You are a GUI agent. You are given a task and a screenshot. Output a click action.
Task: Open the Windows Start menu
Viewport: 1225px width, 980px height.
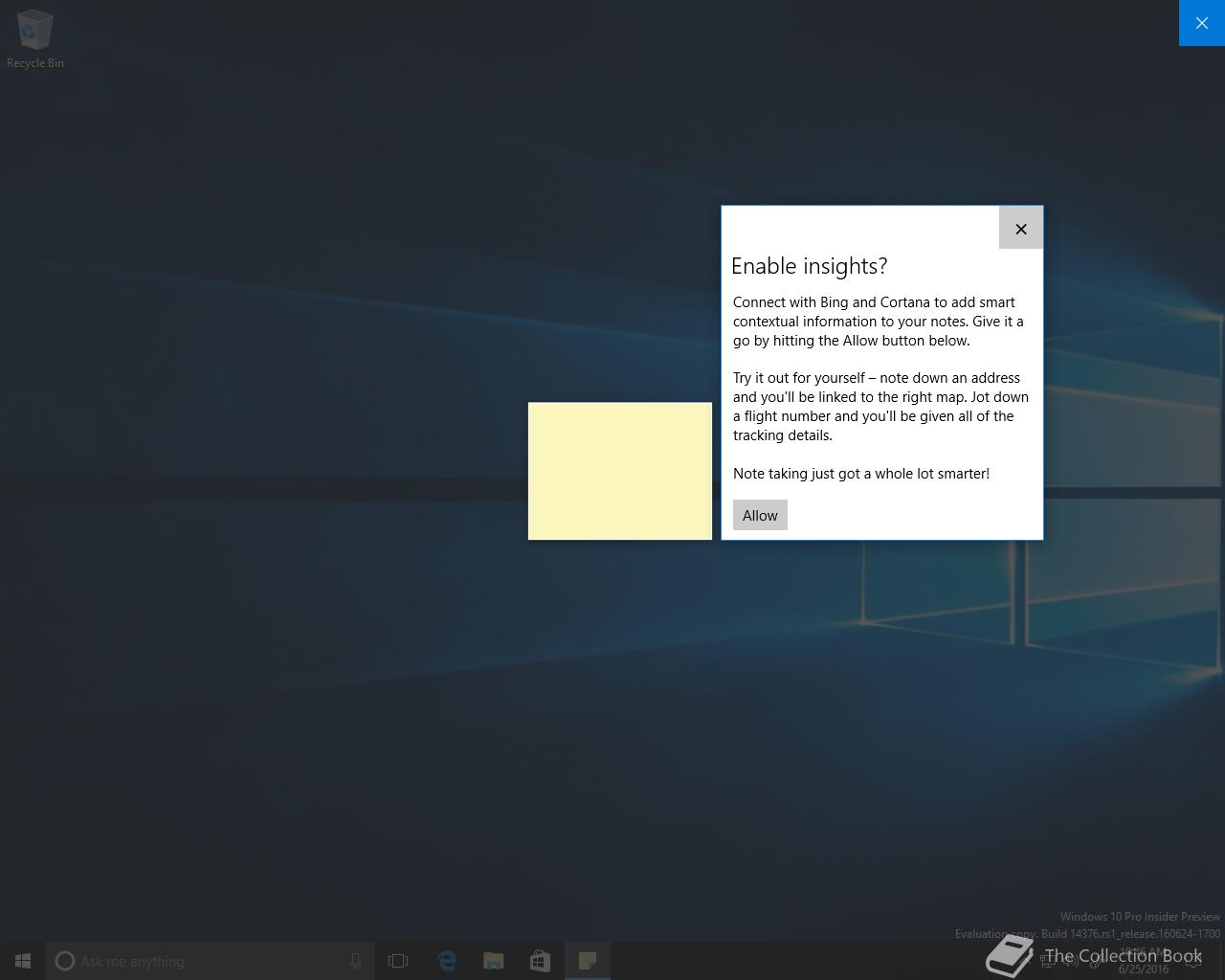(23, 961)
